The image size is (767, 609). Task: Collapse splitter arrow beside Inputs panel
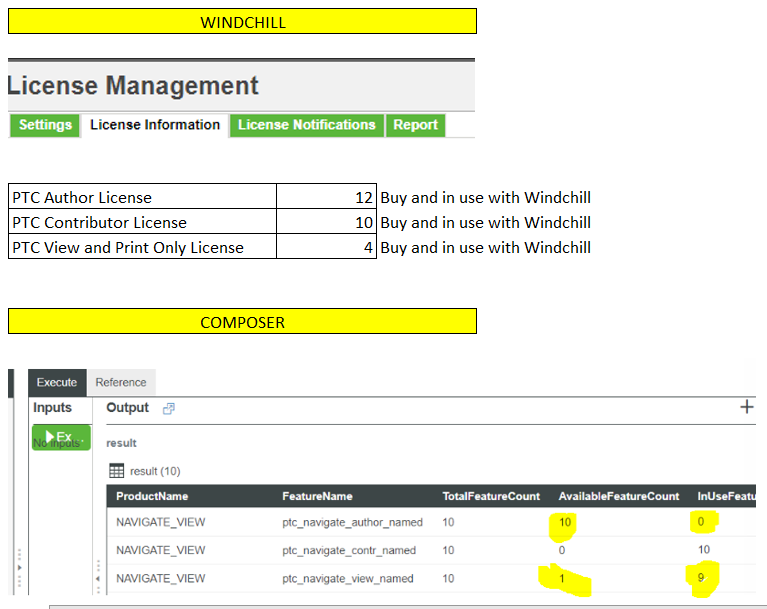pyautogui.click(x=98, y=579)
